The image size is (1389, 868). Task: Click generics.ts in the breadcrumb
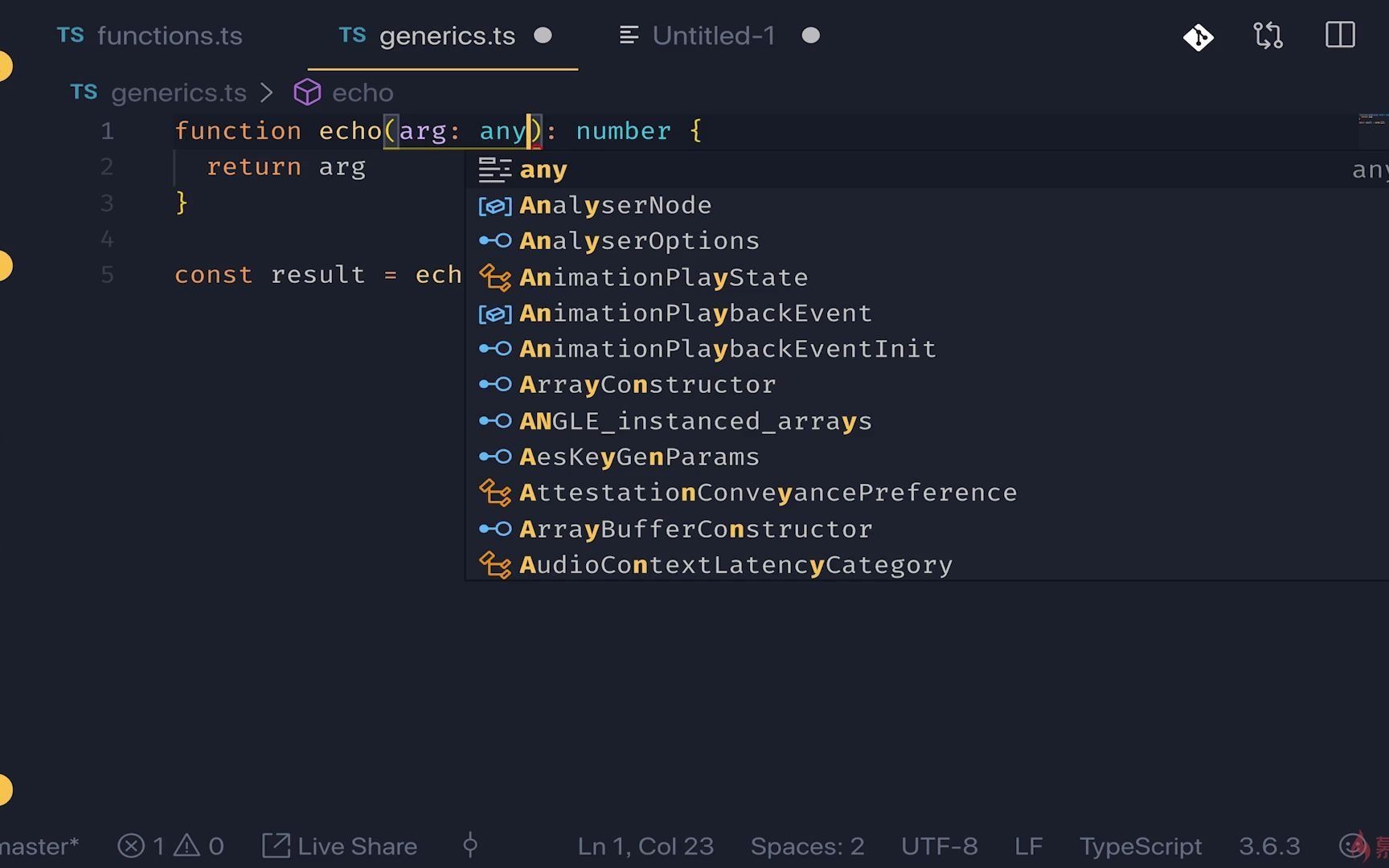pos(178,93)
